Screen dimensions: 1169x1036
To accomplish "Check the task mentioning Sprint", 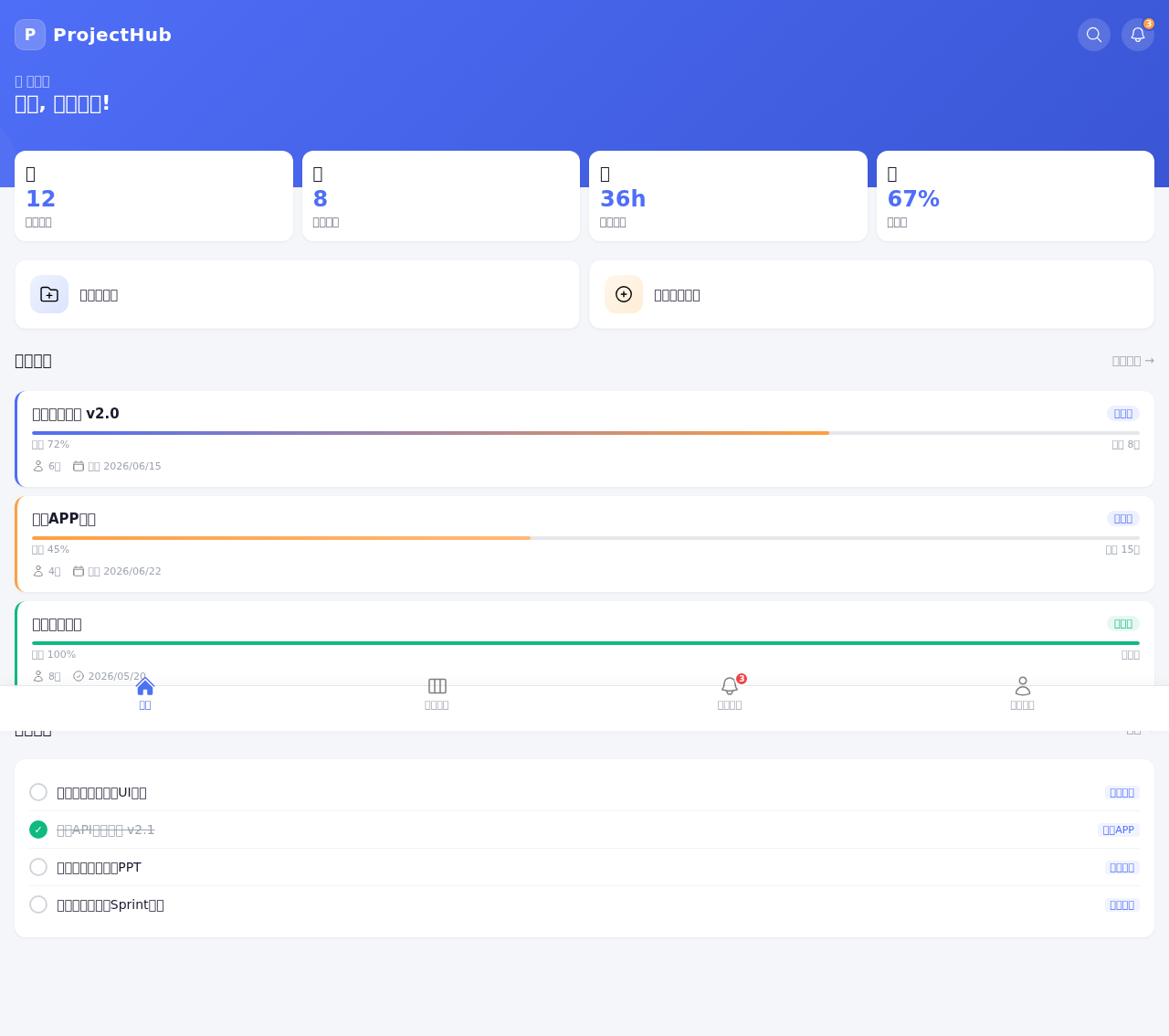I will 38,904.
